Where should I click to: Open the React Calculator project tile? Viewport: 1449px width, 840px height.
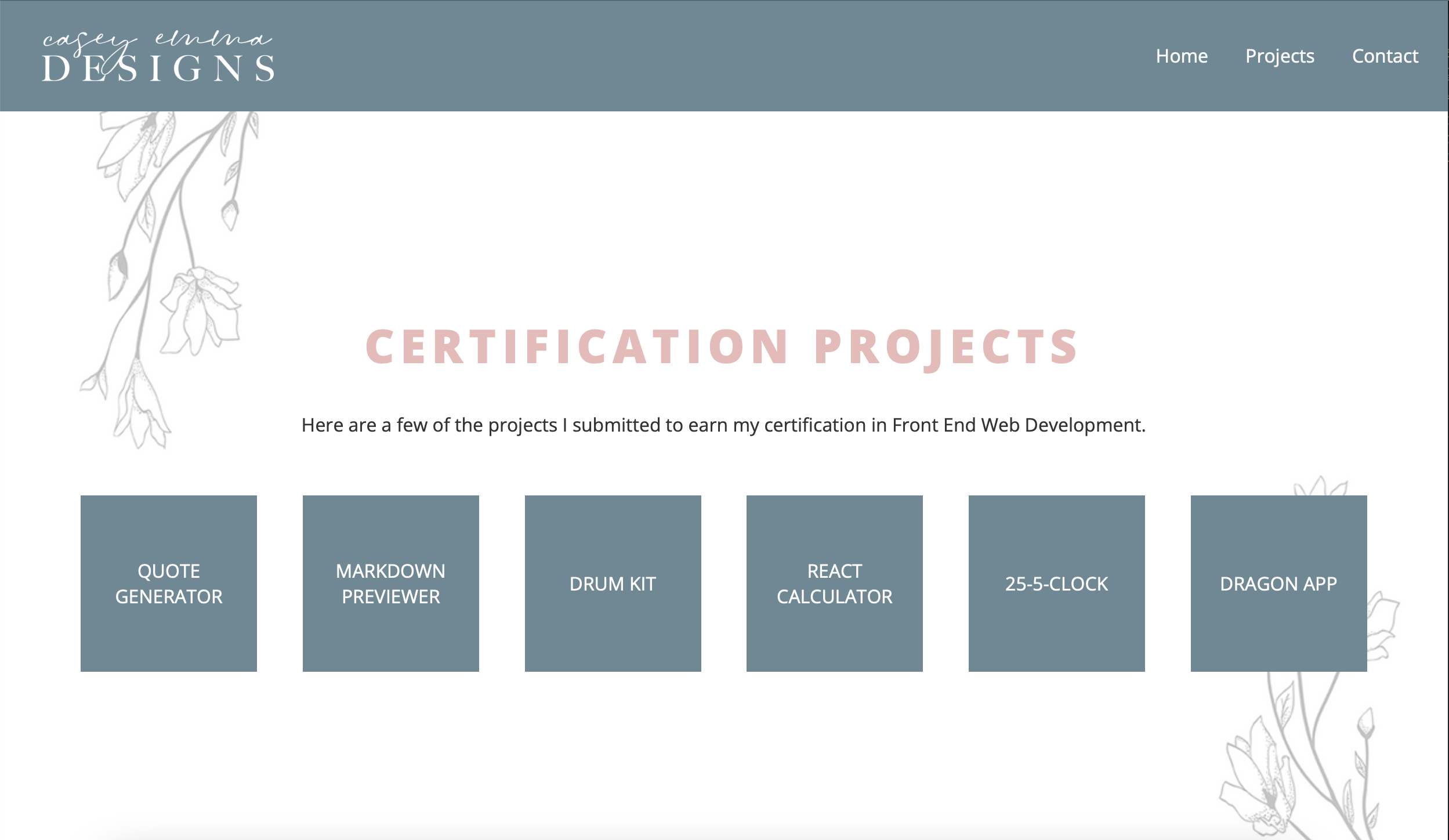click(x=835, y=584)
